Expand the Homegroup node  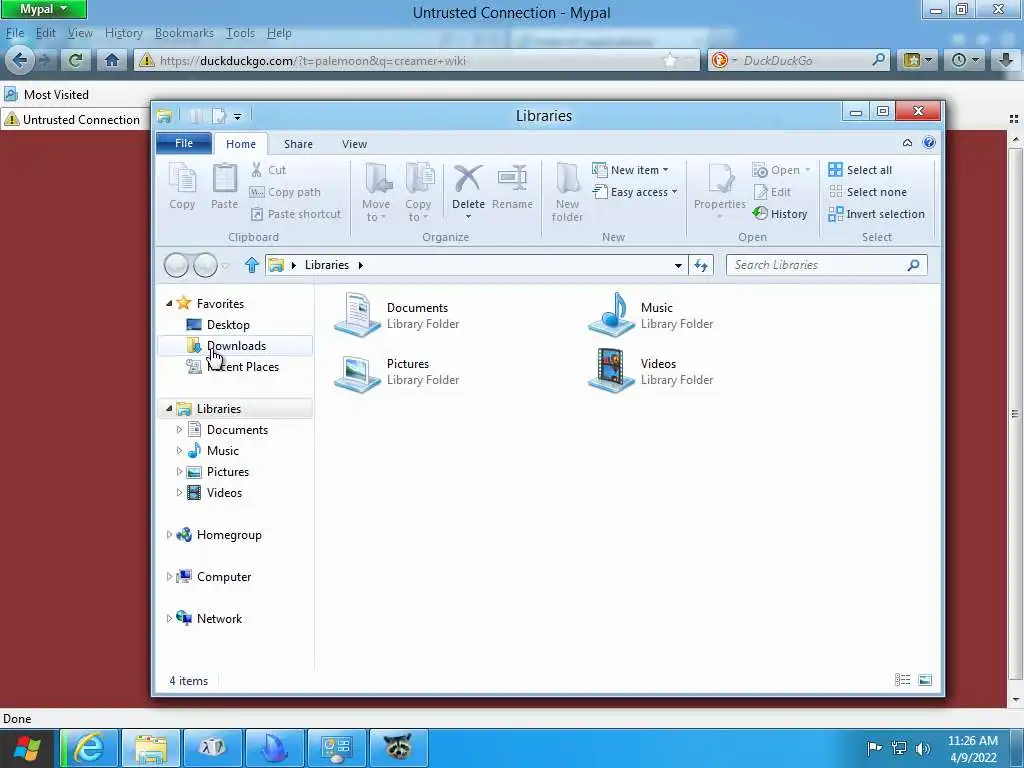(x=169, y=535)
